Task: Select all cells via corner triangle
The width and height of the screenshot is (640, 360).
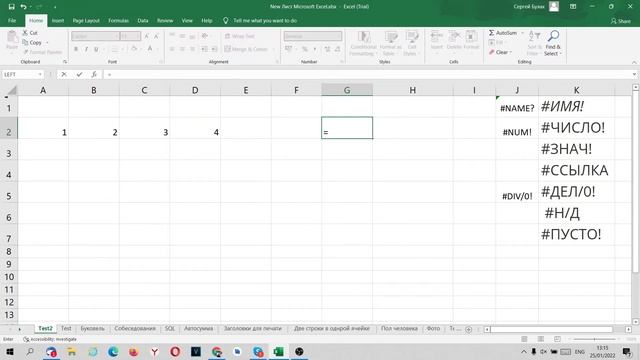Action: (12, 90)
